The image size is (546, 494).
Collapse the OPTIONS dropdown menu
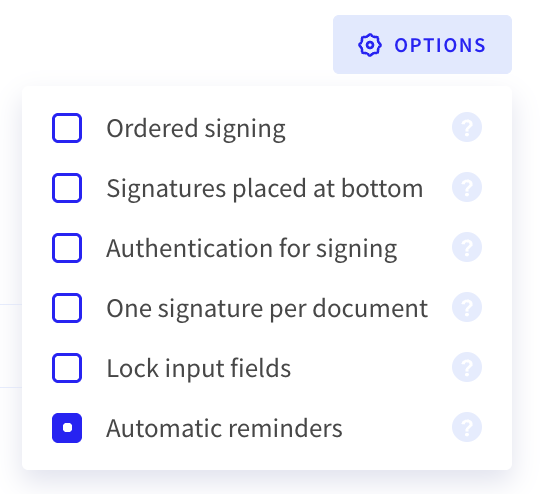tap(422, 45)
